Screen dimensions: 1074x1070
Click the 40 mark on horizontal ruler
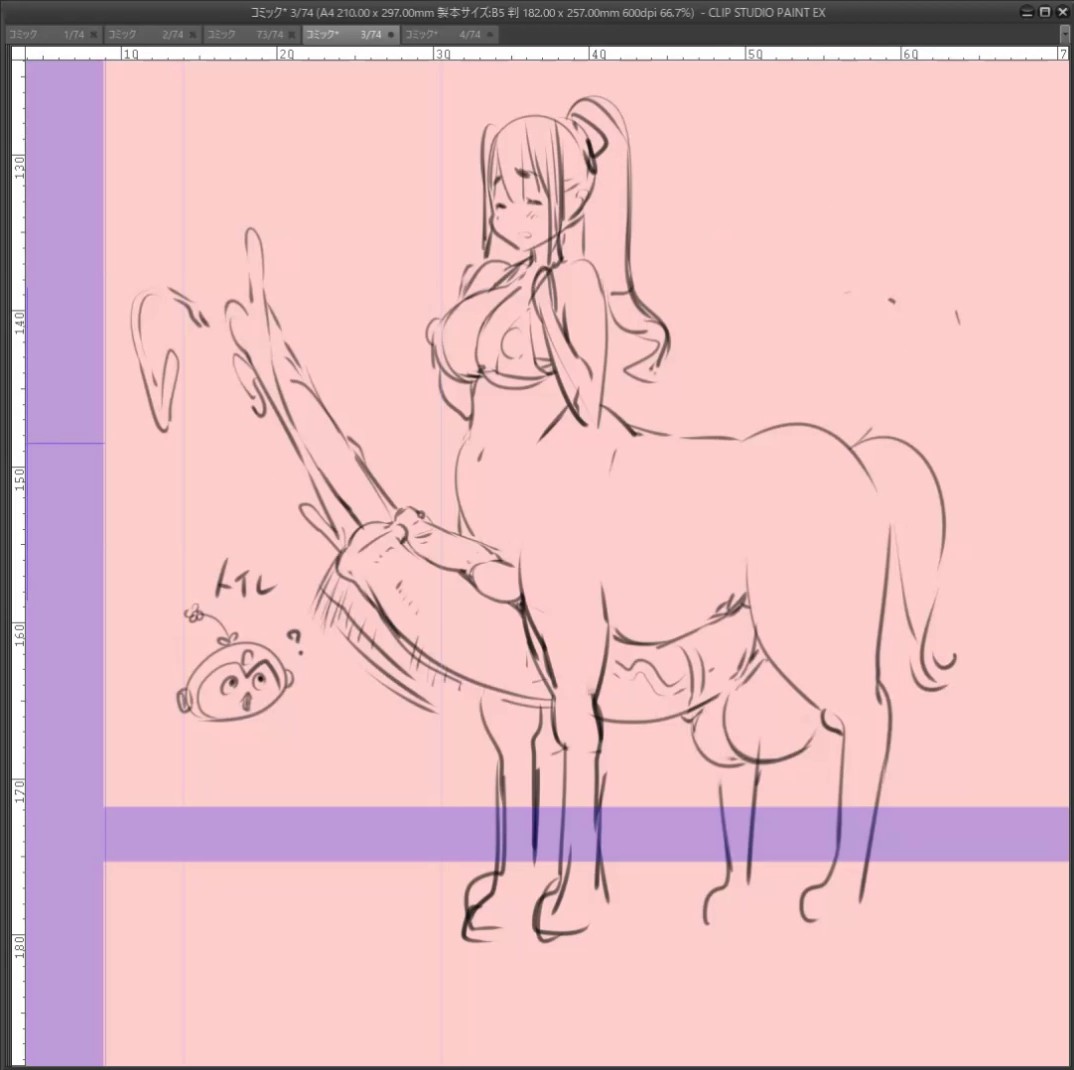click(x=599, y=53)
